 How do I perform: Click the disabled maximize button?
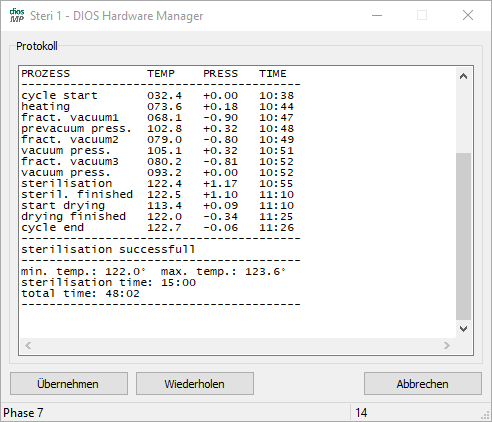pos(422,15)
